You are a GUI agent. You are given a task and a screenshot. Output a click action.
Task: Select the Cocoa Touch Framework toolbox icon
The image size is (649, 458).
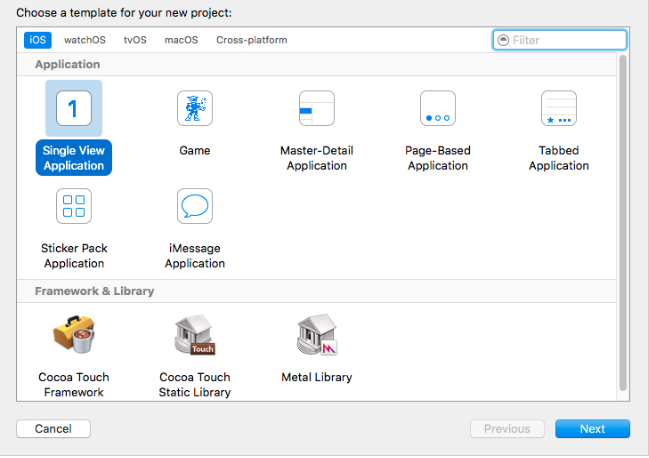[x=74, y=336]
